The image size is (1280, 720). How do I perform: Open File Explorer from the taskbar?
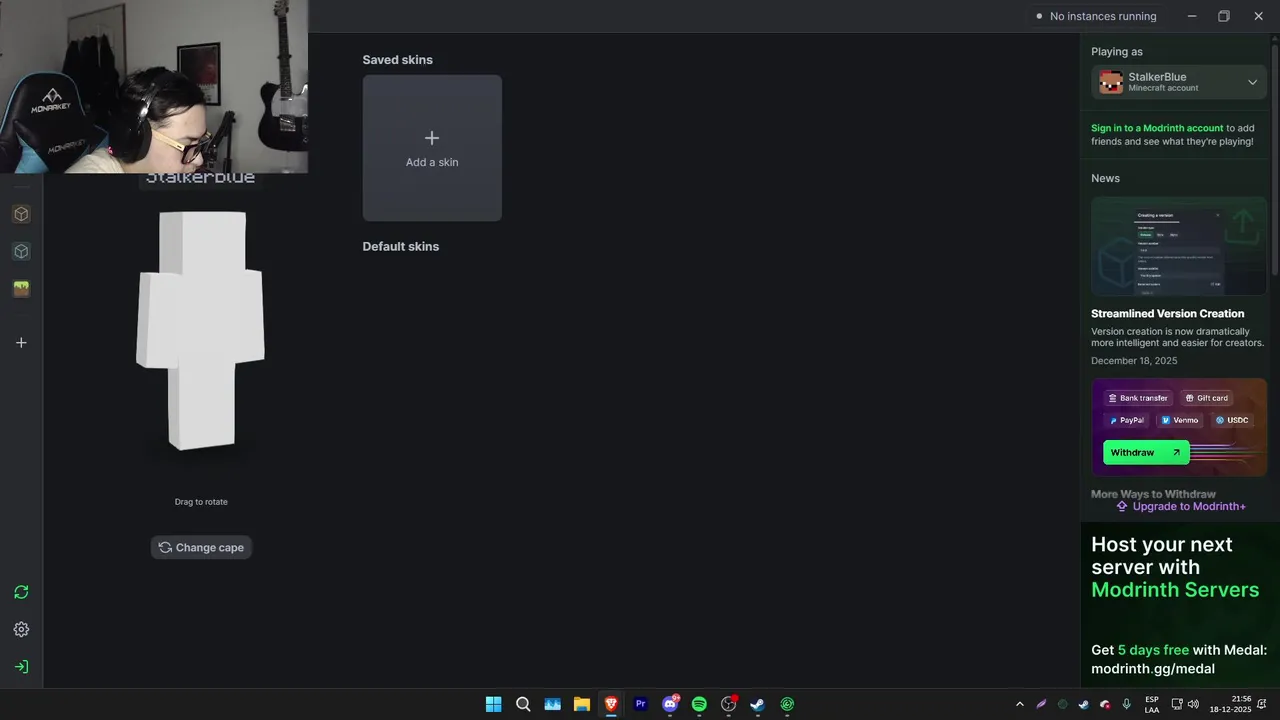tap(581, 704)
